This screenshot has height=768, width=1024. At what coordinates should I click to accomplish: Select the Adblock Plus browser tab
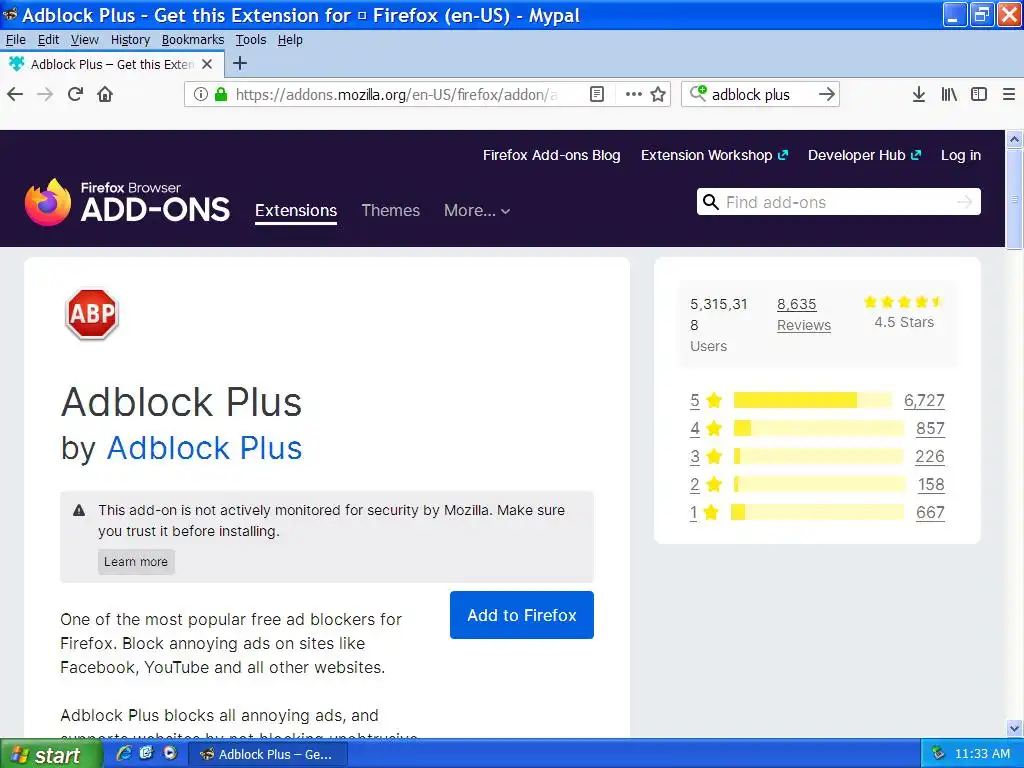[x=112, y=64]
